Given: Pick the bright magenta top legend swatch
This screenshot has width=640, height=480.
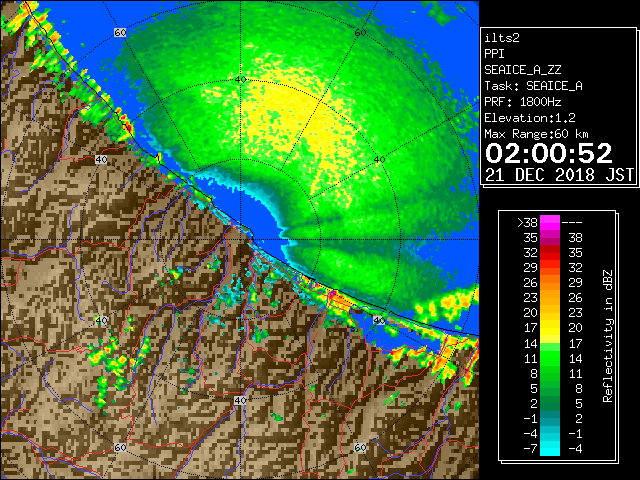Looking at the screenshot, I should pyautogui.click(x=550, y=223).
